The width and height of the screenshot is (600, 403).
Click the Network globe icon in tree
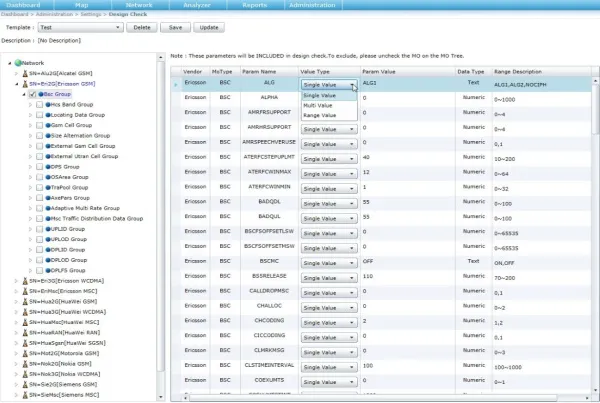(x=16, y=62)
